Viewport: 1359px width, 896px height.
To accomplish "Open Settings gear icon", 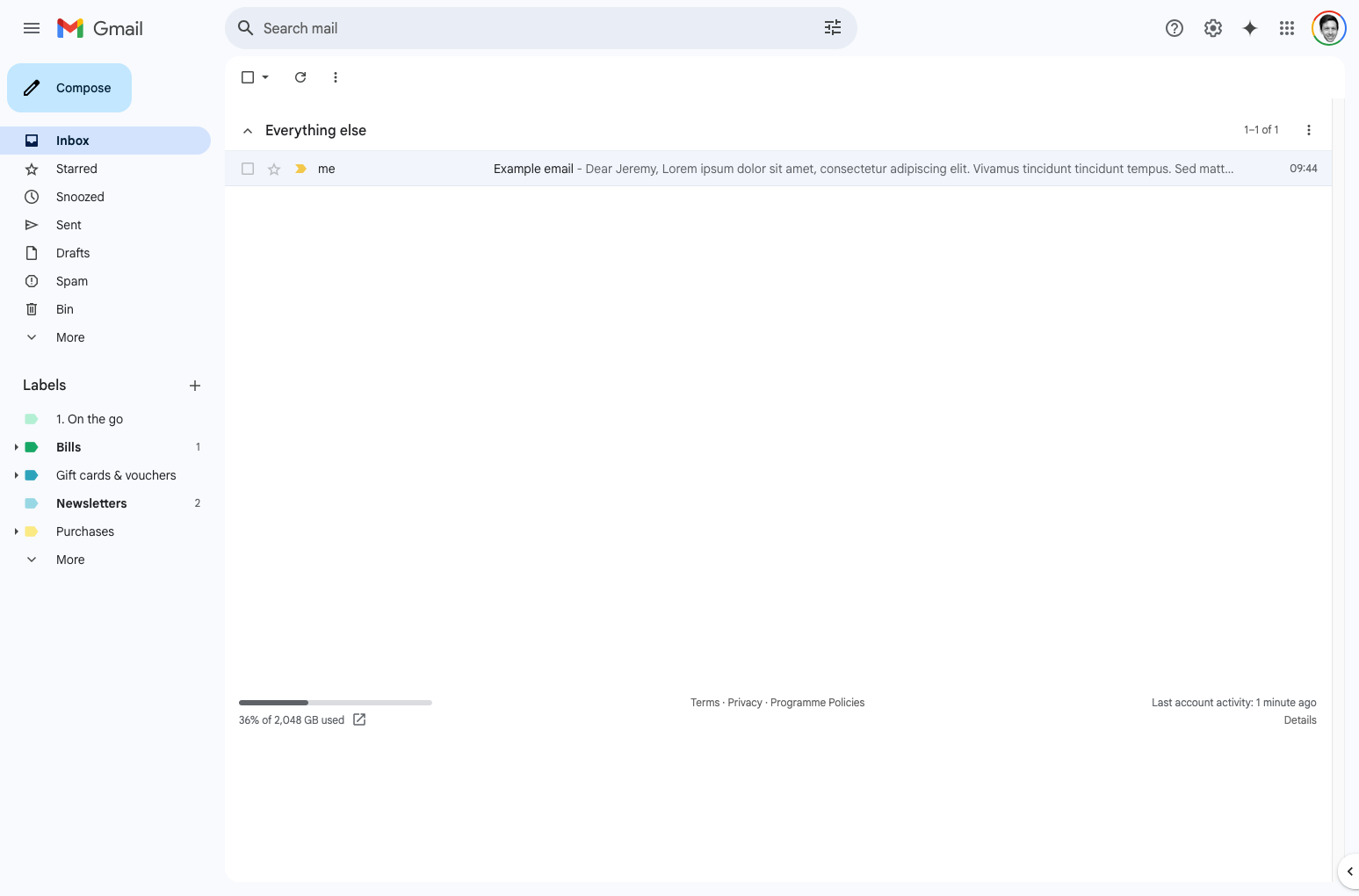I will click(1213, 28).
